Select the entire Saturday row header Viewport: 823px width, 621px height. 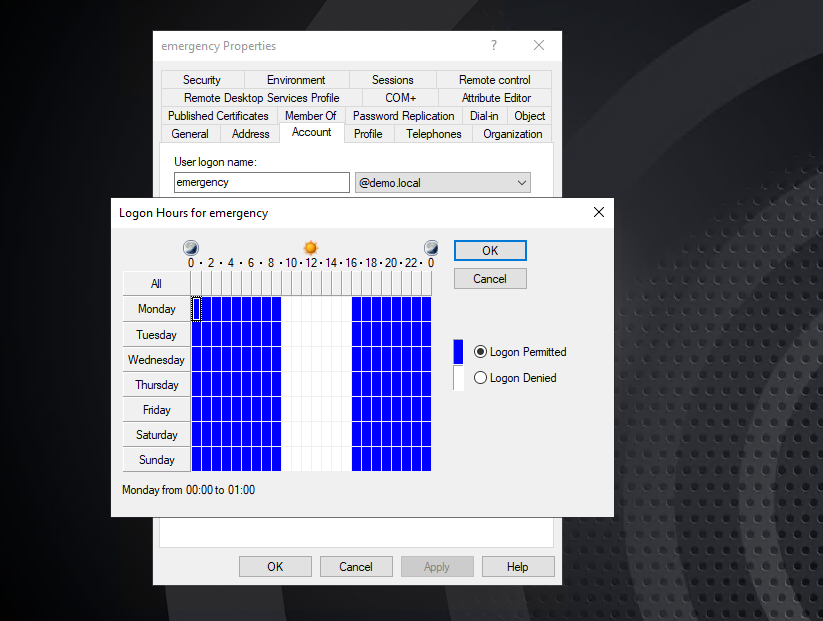156,435
